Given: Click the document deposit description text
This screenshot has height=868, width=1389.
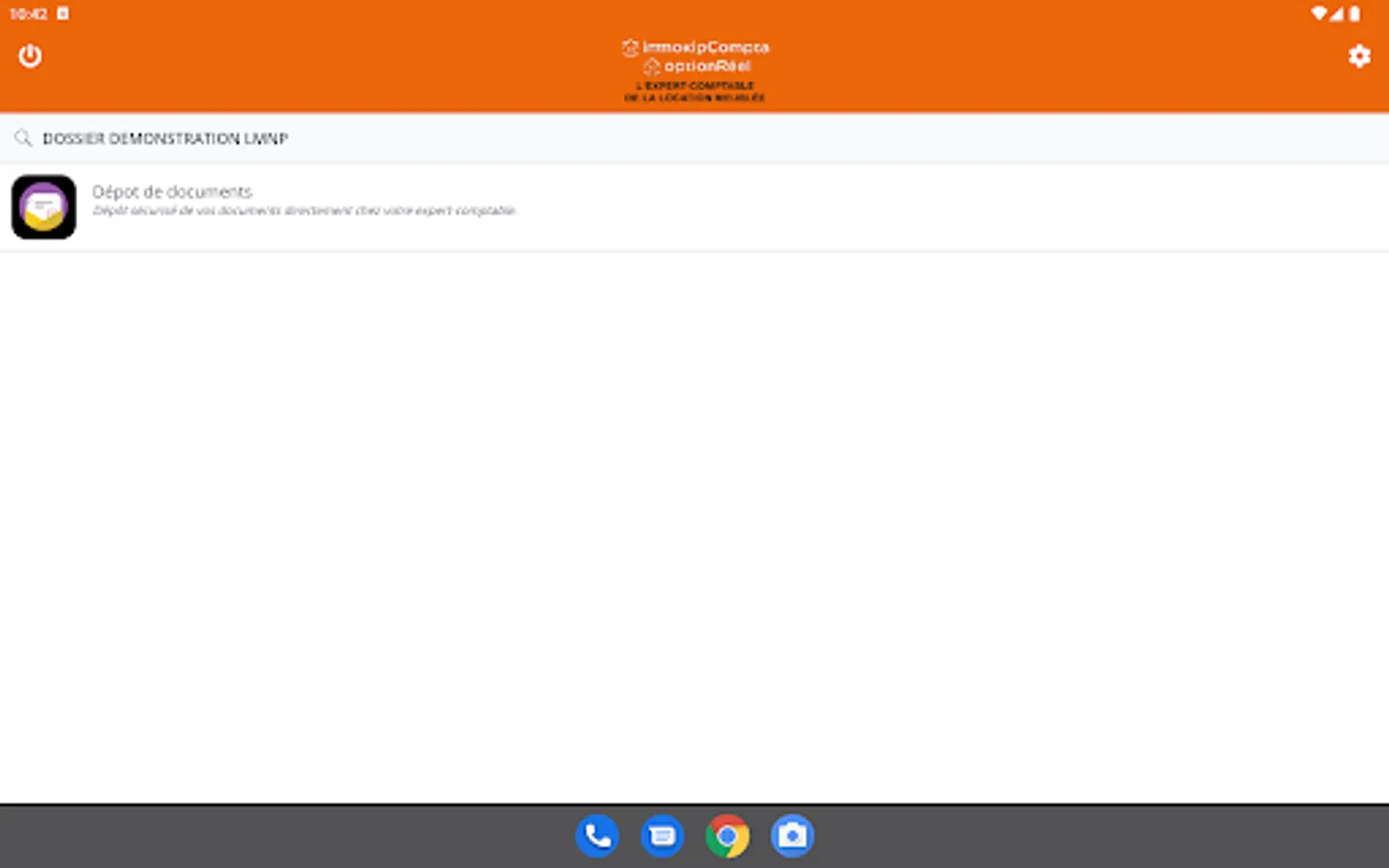Looking at the screenshot, I should [304, 210].
